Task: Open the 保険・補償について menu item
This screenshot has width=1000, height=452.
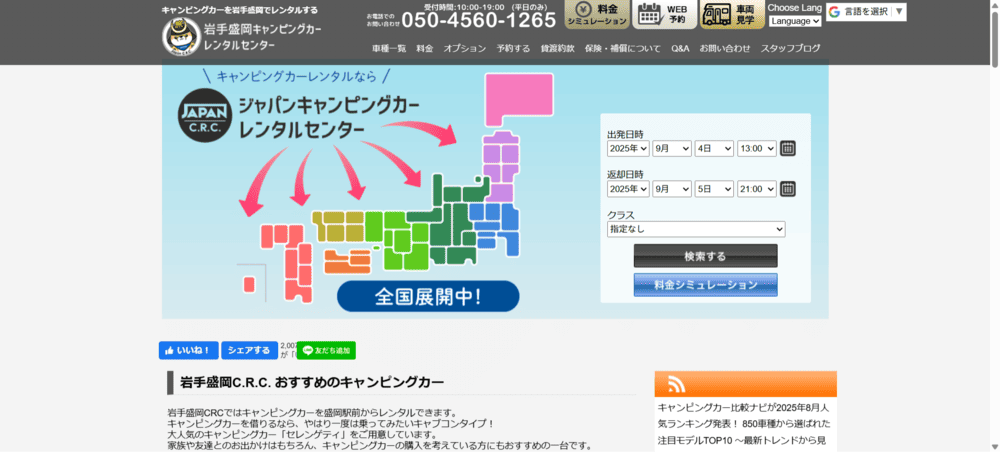Action: pyautogui.click(x=622, y=48)
